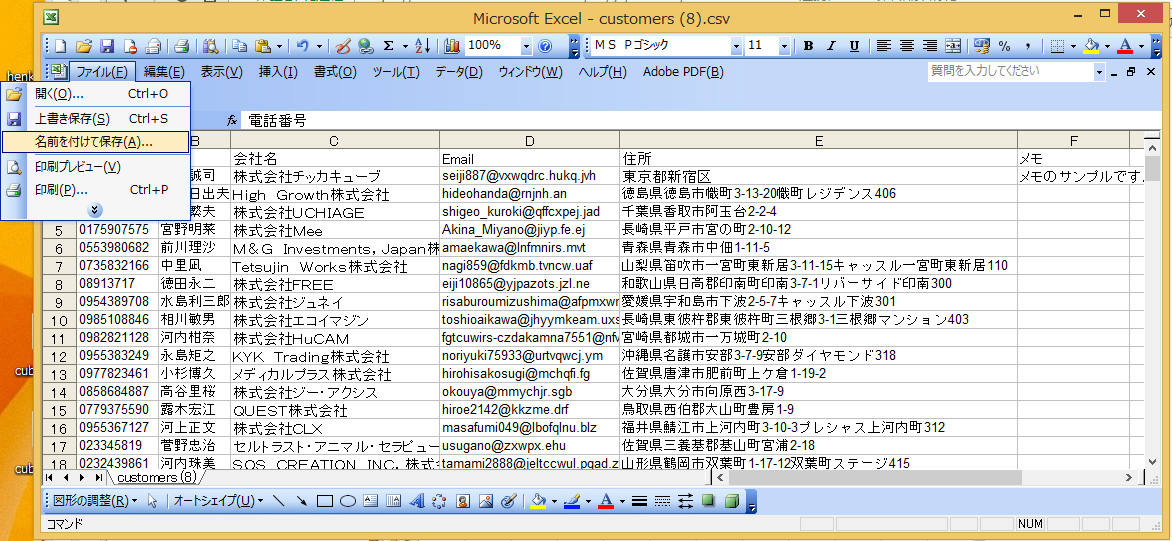Open the Chart Wizard icon
The height and width of the screenshot is (541, 1172).
pos(451,46)
